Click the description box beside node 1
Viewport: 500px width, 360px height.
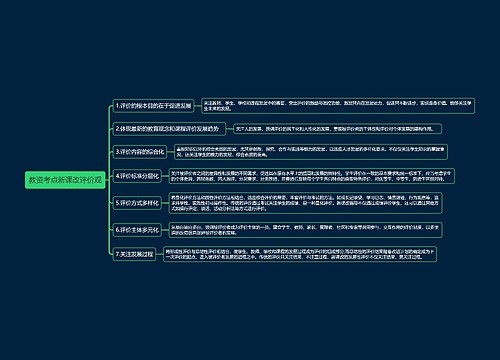[x=338, y=106]
